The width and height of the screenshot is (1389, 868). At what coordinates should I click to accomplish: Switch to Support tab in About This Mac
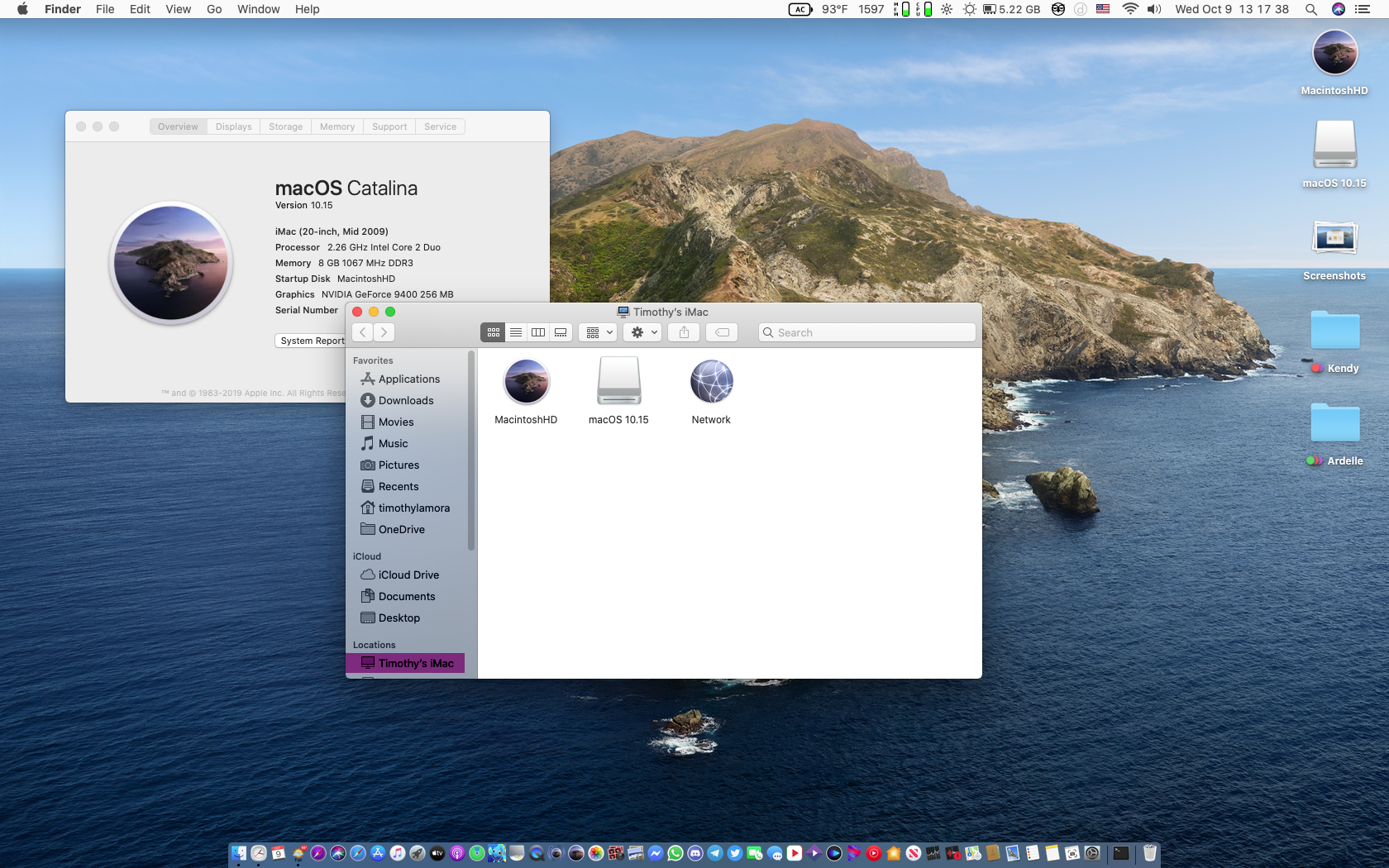click(389, 126)
